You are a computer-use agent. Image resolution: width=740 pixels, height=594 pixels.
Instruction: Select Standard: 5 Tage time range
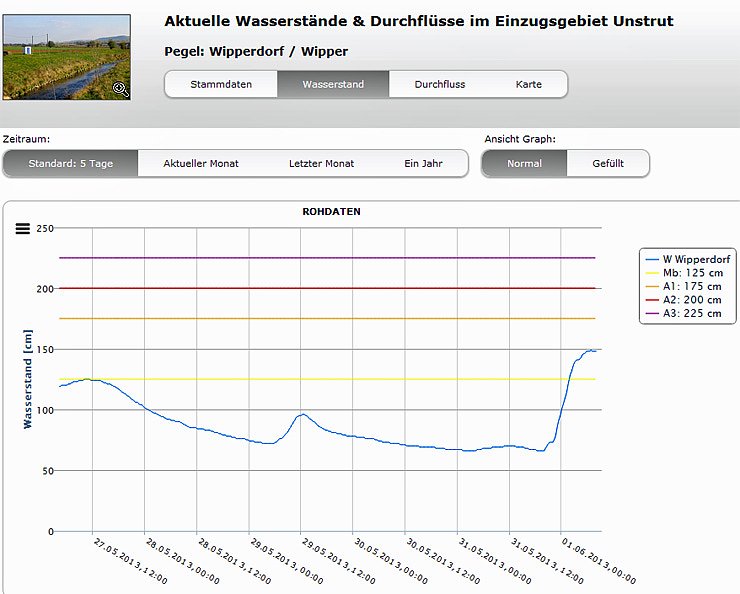70,163
